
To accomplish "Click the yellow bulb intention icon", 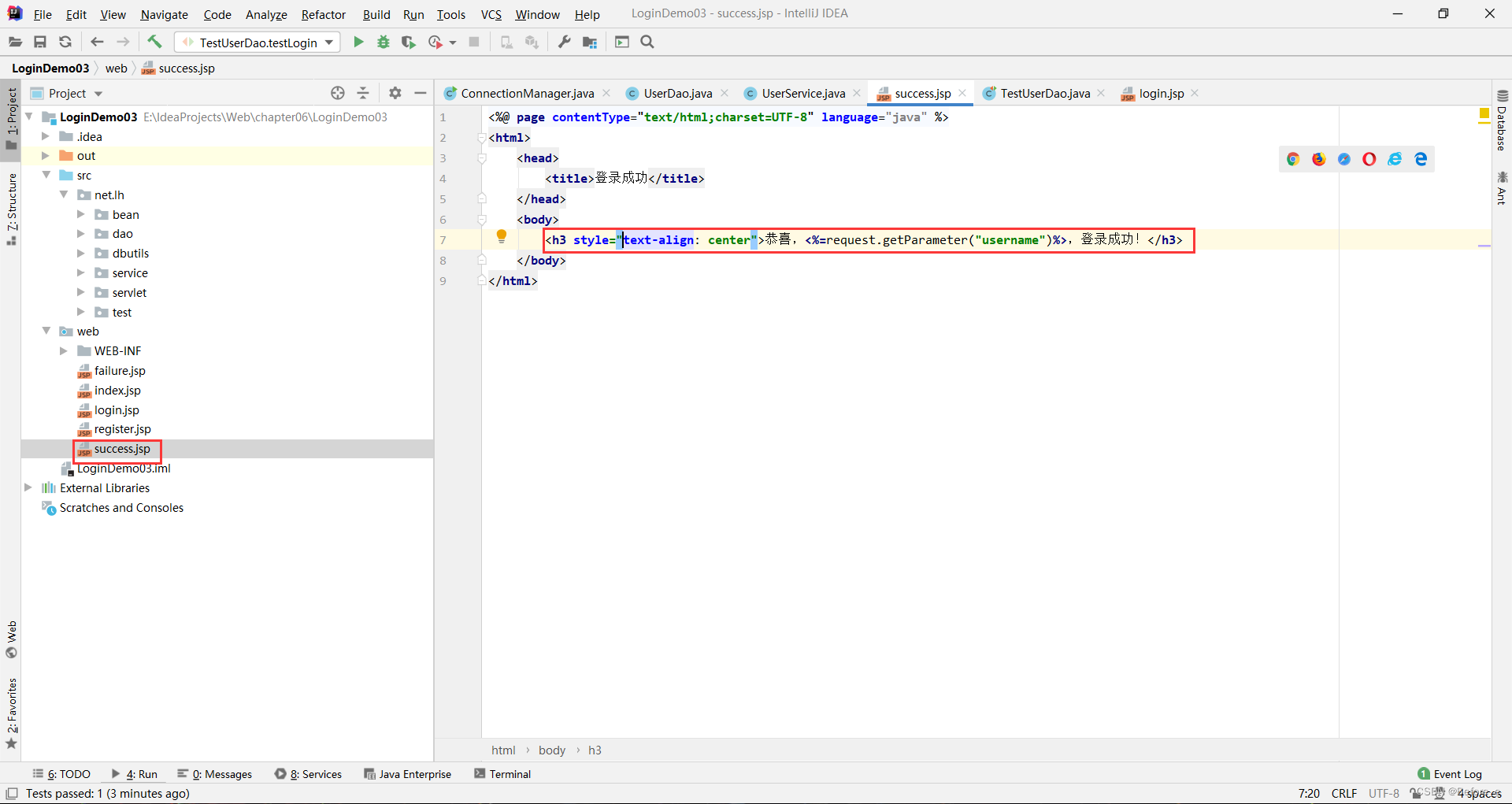I will (502, 235).
